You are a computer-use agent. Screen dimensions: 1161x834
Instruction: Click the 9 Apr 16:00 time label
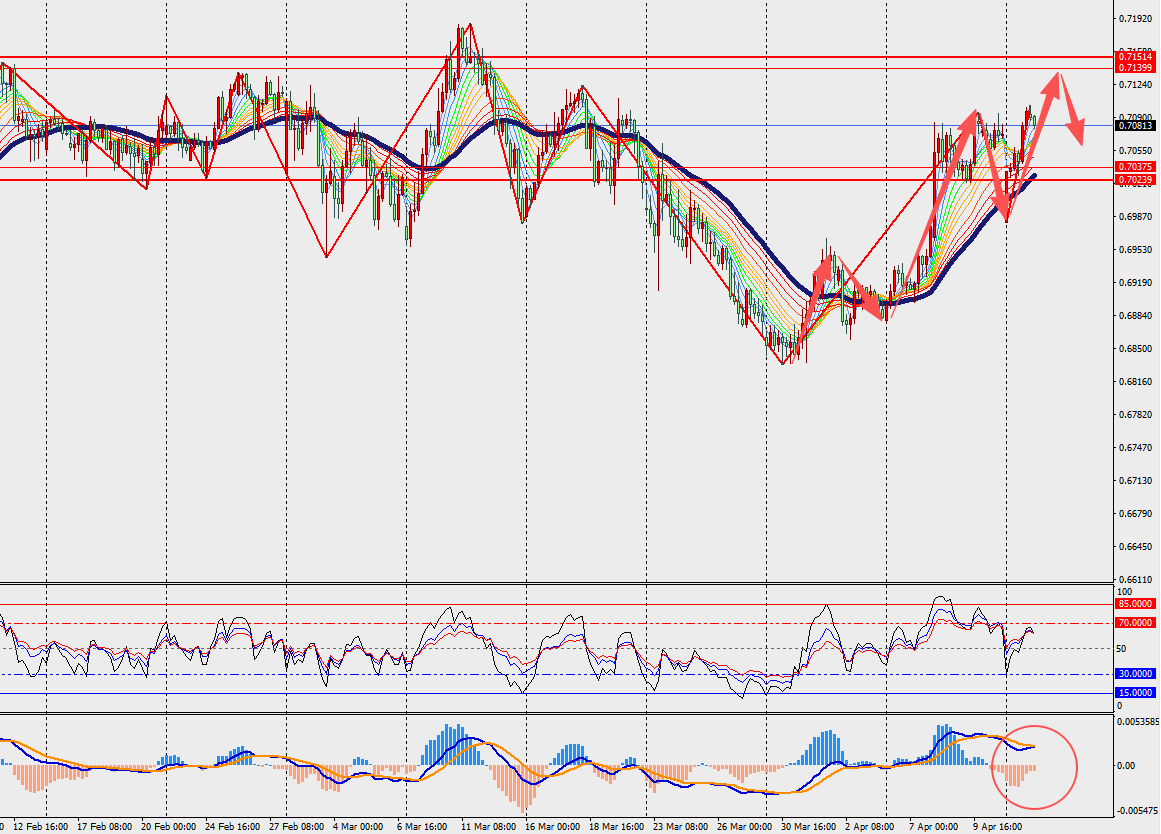pos(1000,827)
